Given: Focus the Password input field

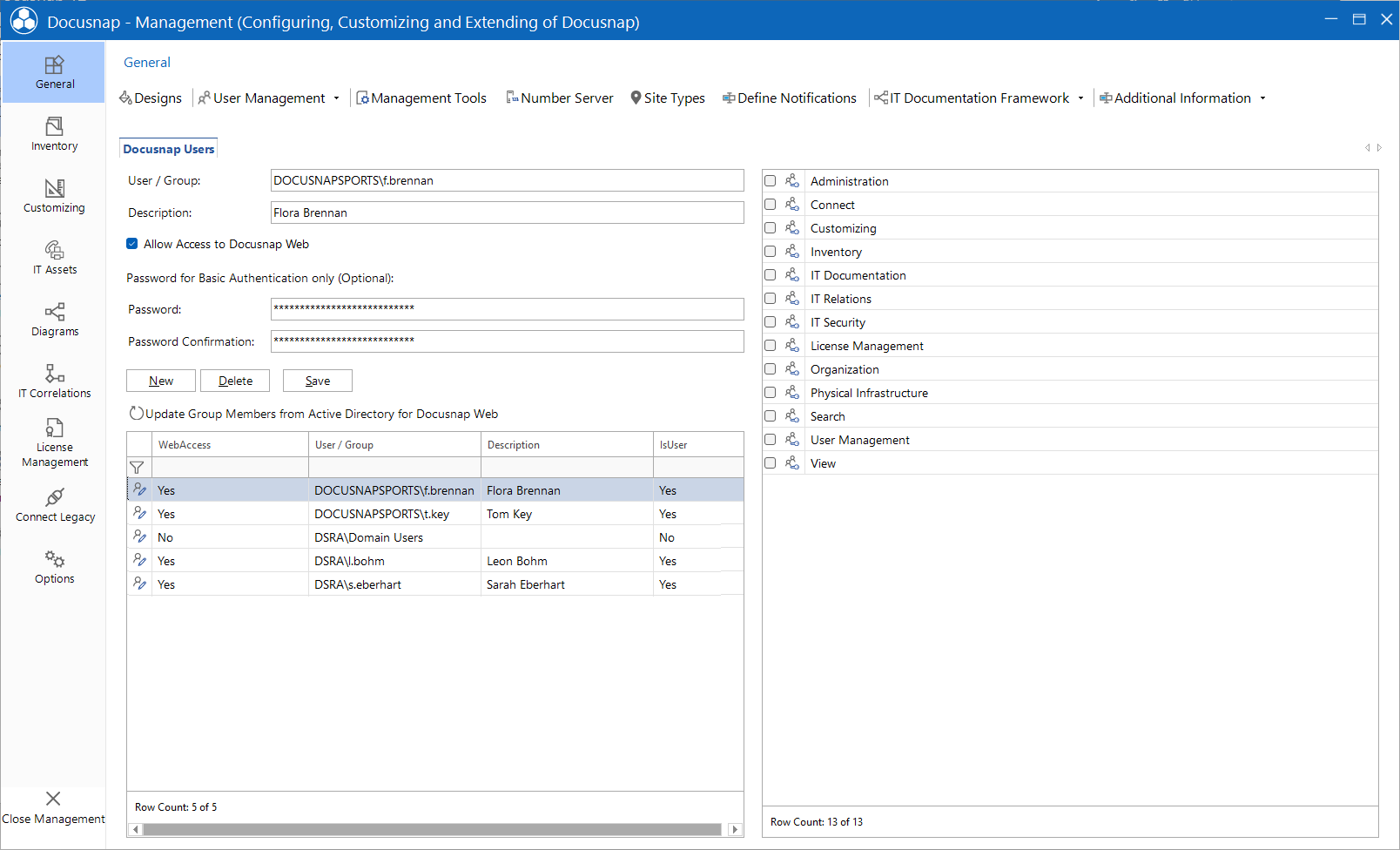Looking at the screenshot, I should coord(508,309).
